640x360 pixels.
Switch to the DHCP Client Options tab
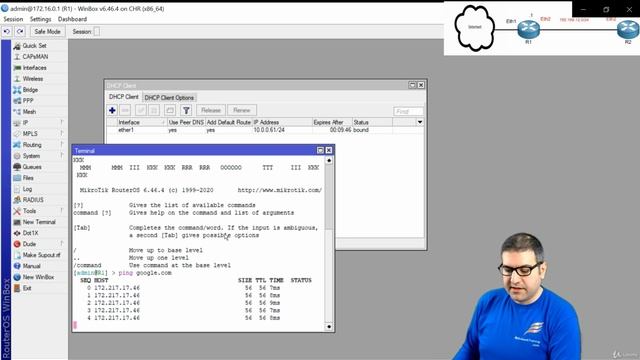click(169, 98)
